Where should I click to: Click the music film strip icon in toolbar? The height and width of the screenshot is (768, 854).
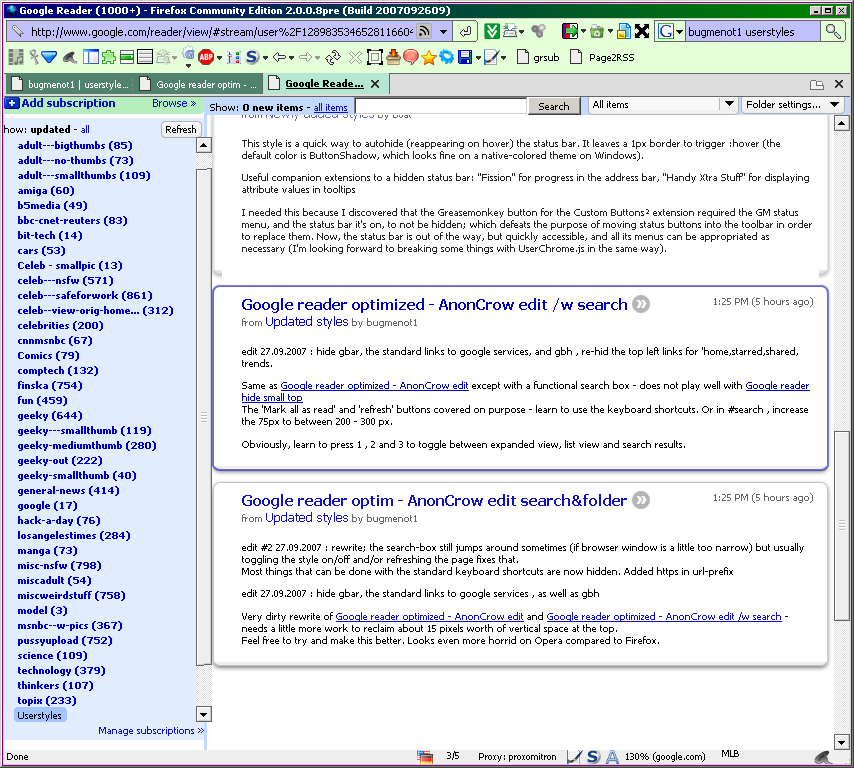(x=16, y=57)
